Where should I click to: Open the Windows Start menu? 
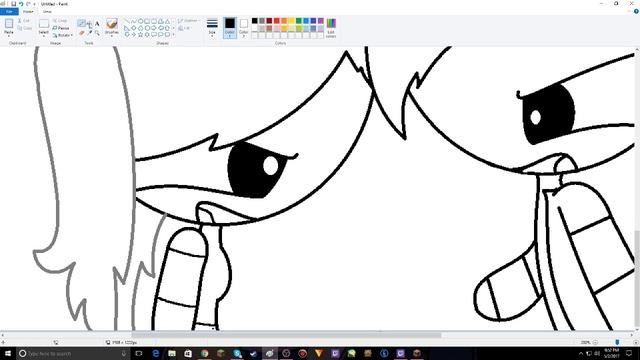point(8,353)
